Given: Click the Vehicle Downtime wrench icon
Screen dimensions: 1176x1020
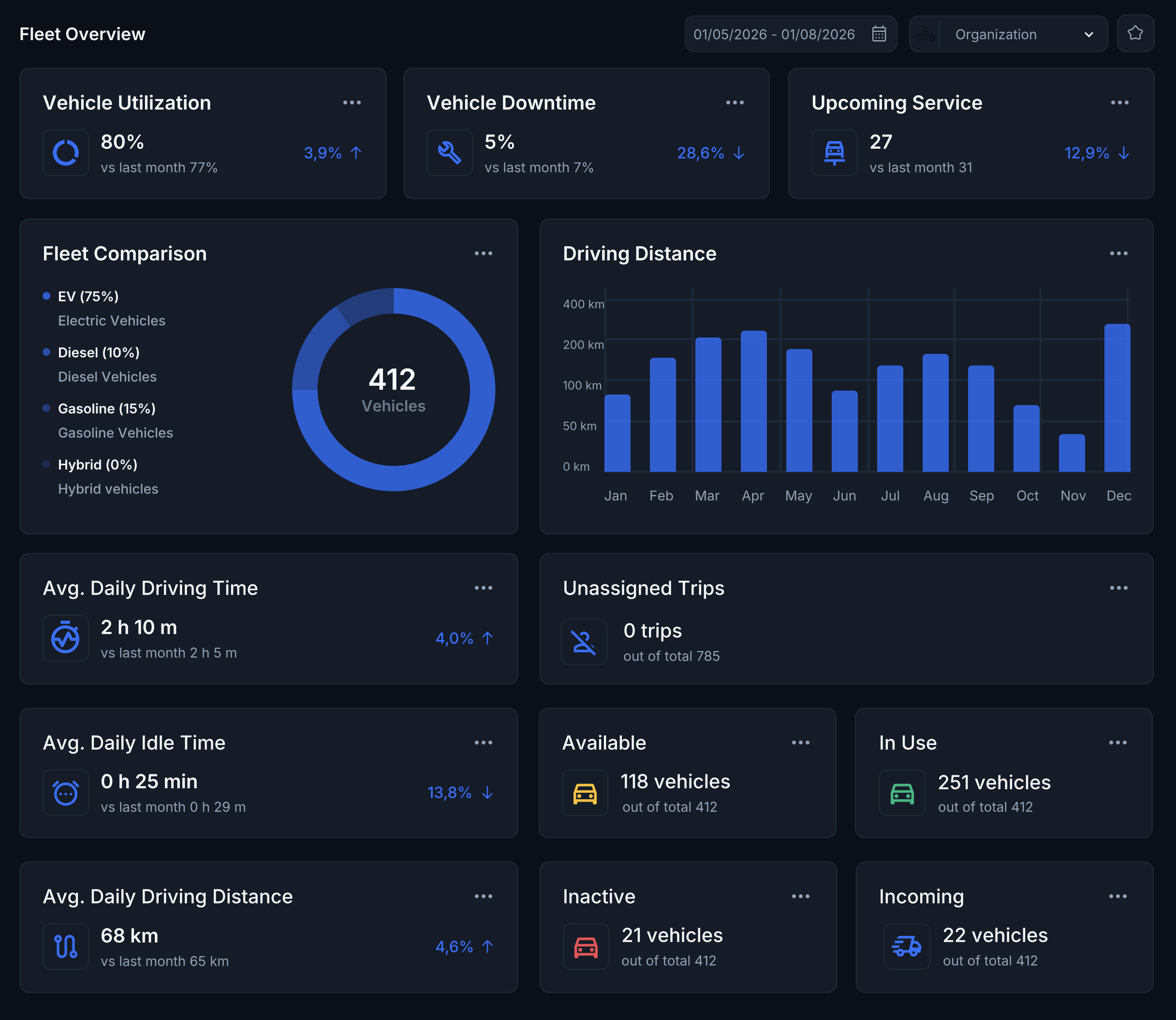Looking at the screenshot, I should [449, 153].
